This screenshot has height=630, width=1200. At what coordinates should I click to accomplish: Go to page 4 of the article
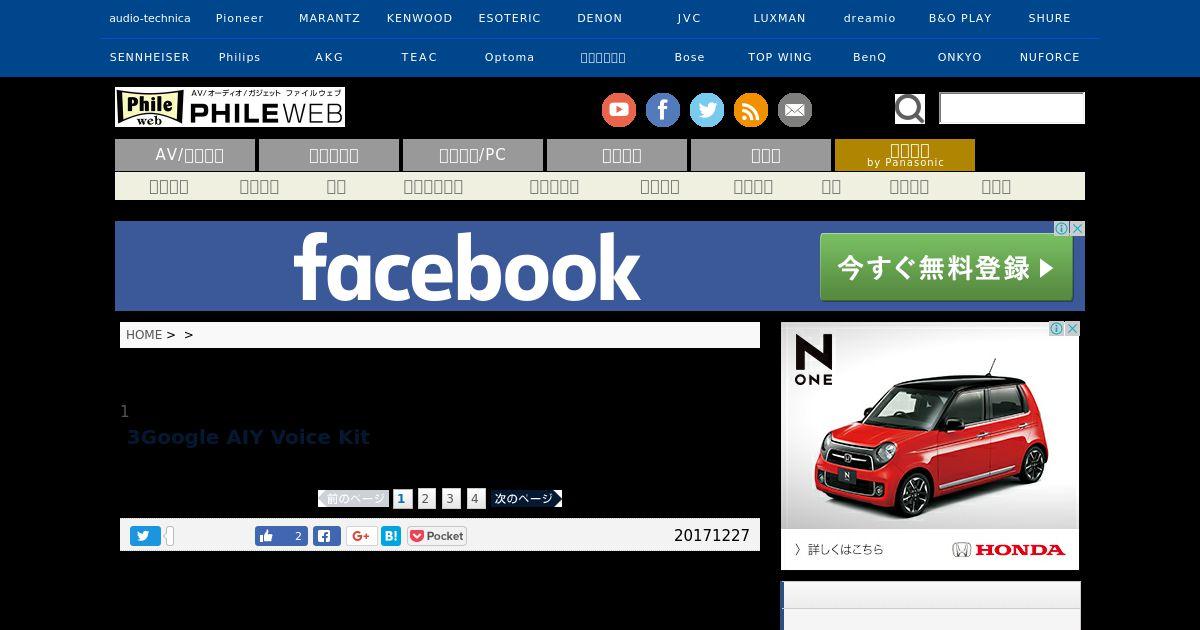[x=476, y=499]
